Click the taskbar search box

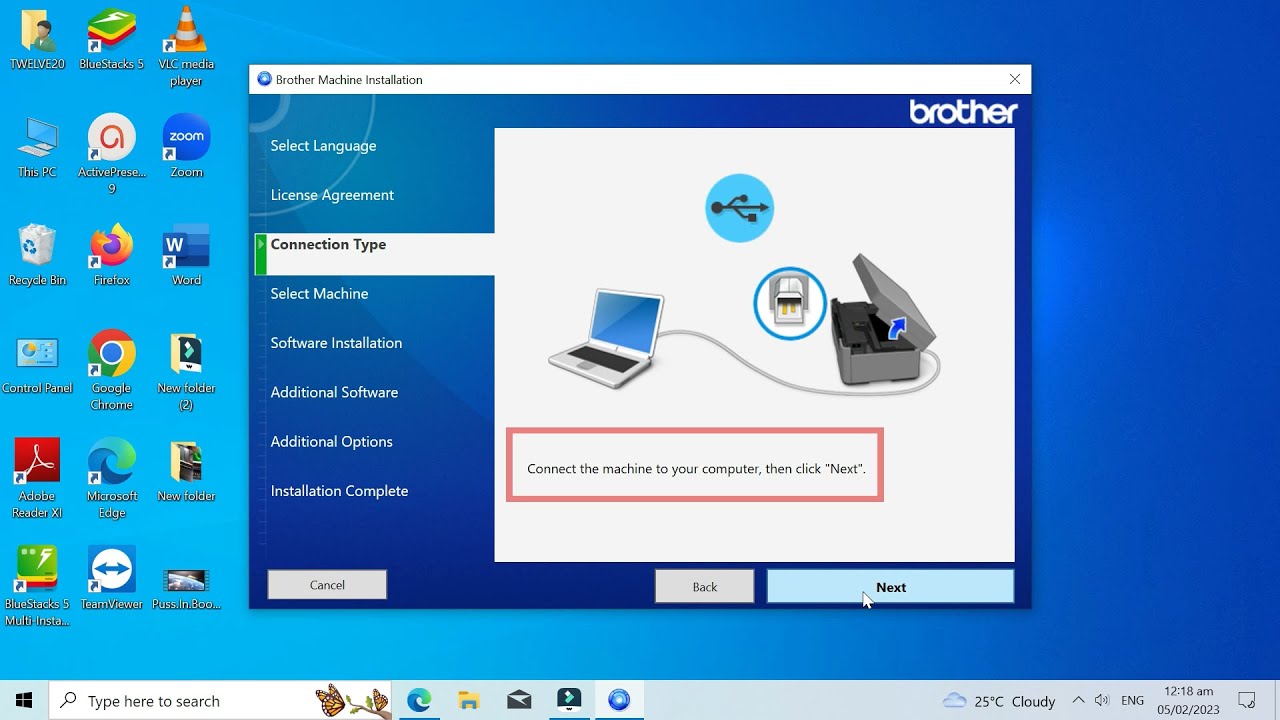pyautogui.click(x=222, y=700)
